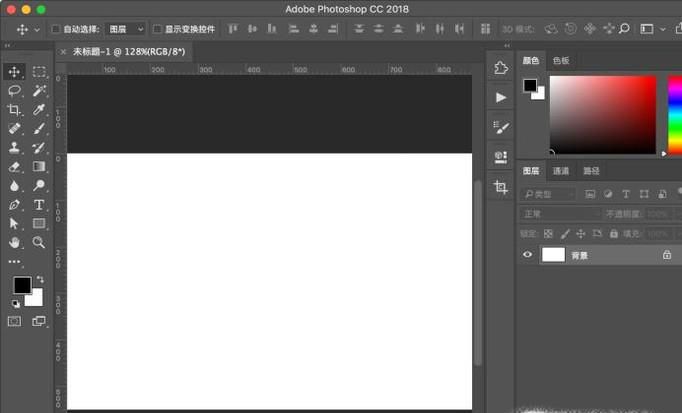The image size is (682, 413).
Task: Select the Healing Brush tool
Action: [x=14, y=129]
